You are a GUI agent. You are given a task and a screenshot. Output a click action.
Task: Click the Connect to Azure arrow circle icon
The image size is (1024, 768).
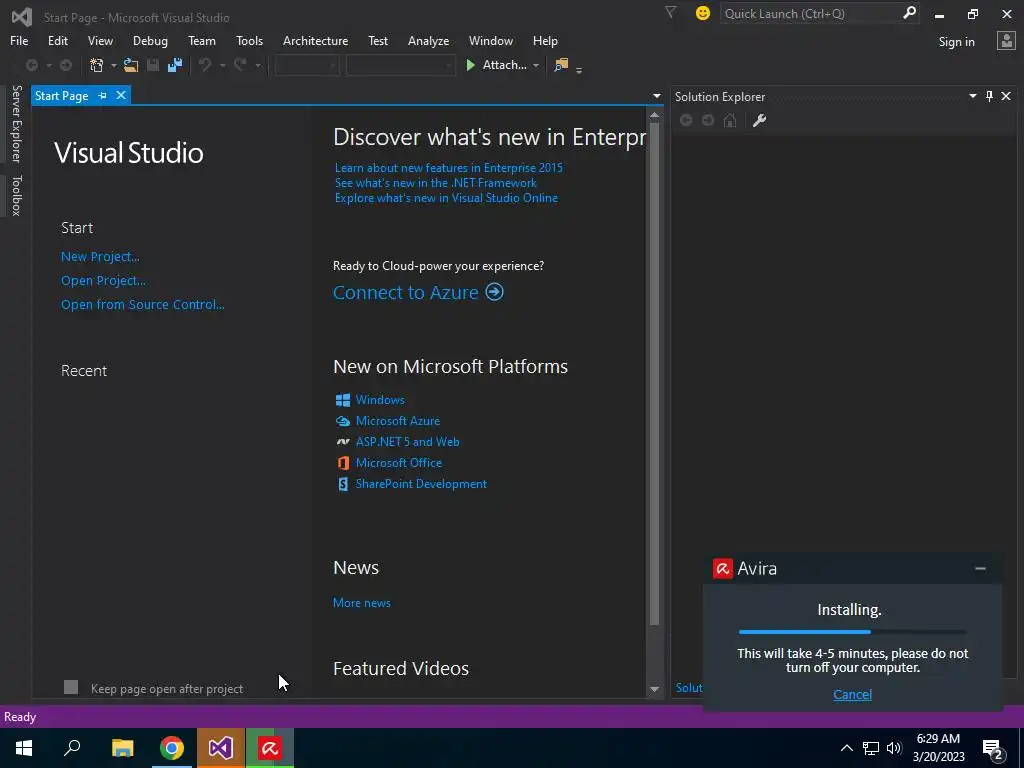click(494, 292)
